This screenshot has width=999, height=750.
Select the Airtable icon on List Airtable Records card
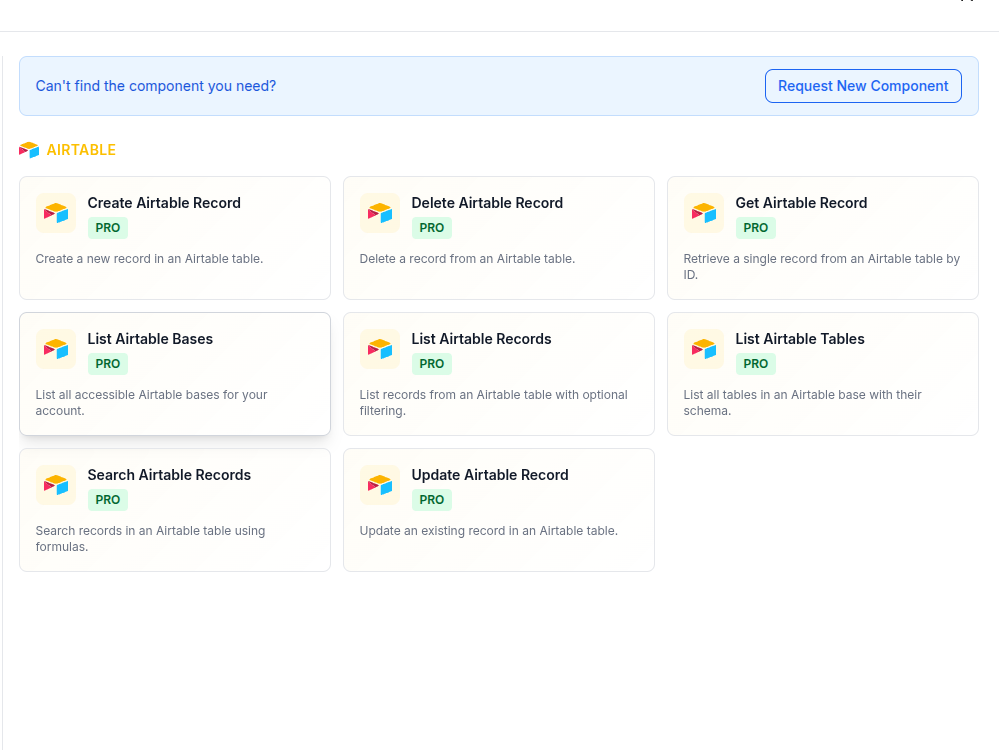[379, 349]
